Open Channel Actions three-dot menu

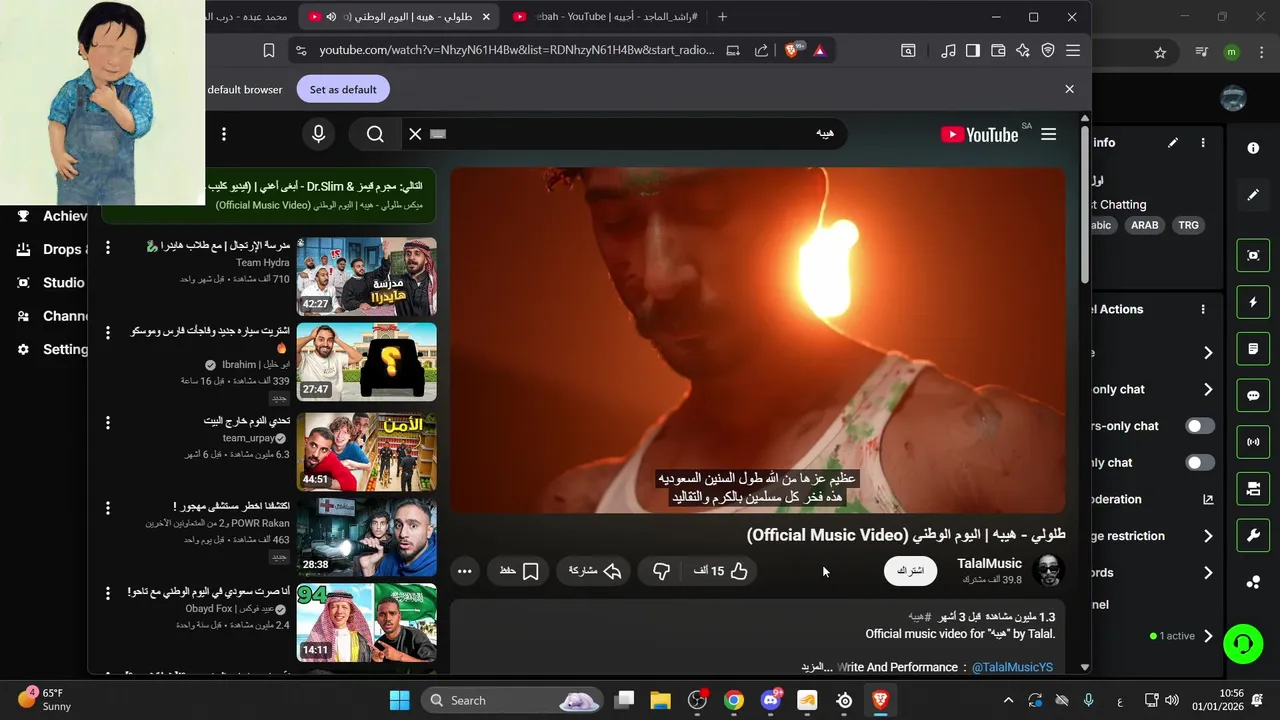[1203, 309]
